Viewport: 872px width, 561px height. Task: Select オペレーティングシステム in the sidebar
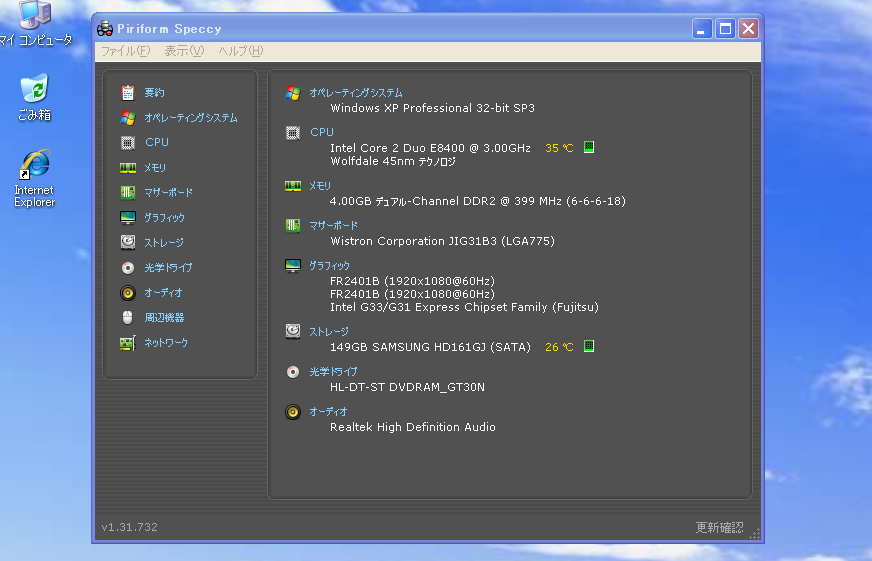pos(191,118)
